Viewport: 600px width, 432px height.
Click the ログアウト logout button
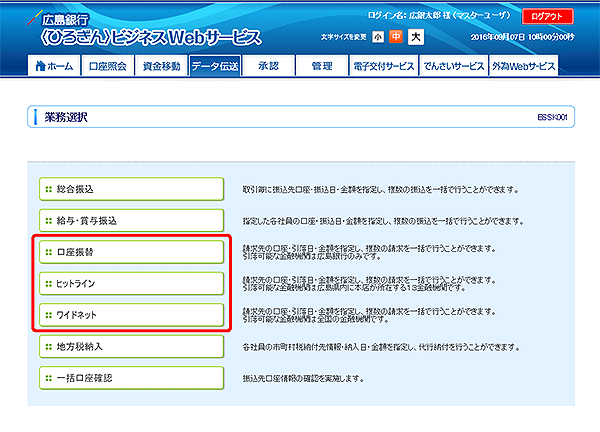coord(548,16)
